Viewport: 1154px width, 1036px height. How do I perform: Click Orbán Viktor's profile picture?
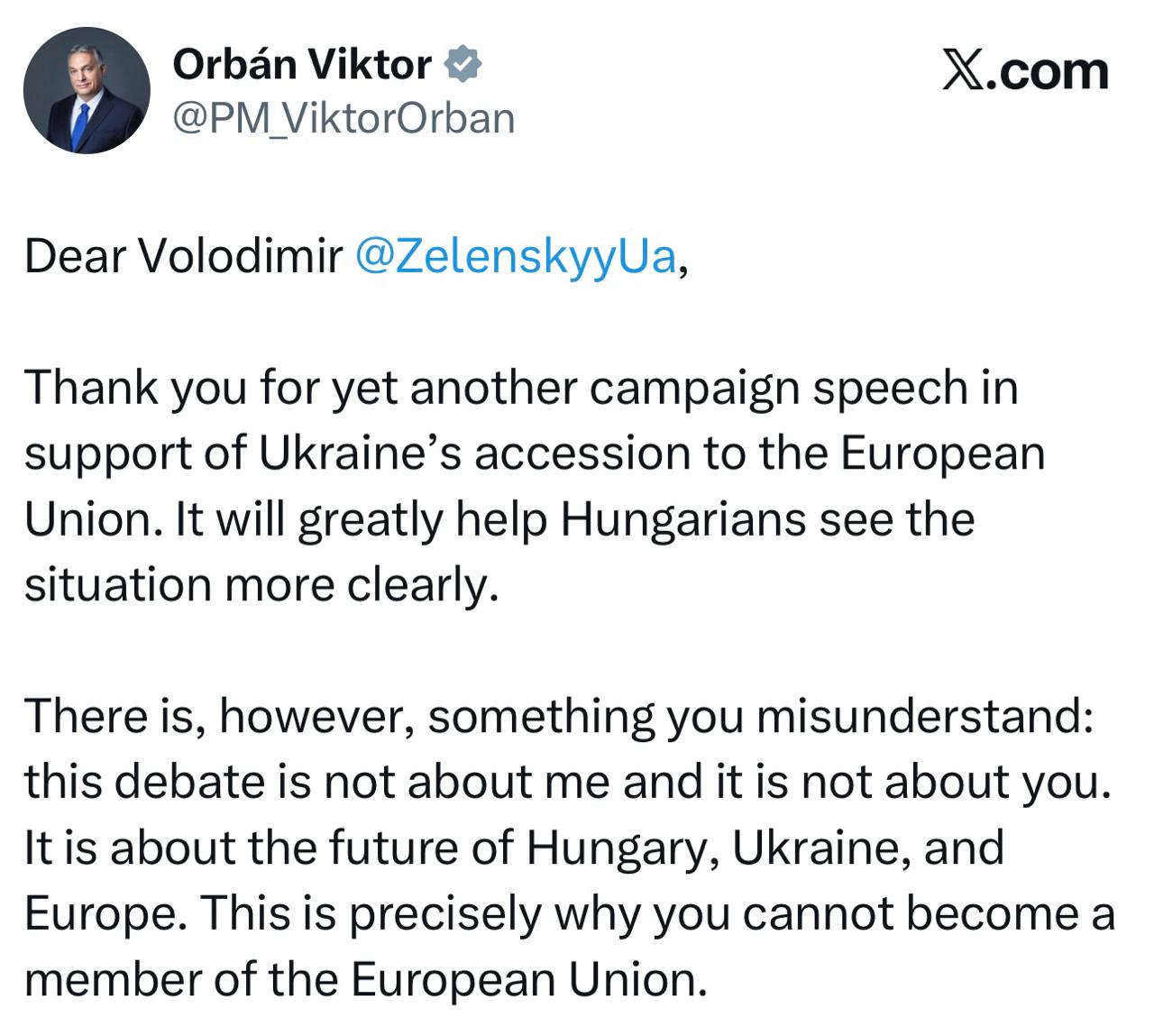point(87,90)
